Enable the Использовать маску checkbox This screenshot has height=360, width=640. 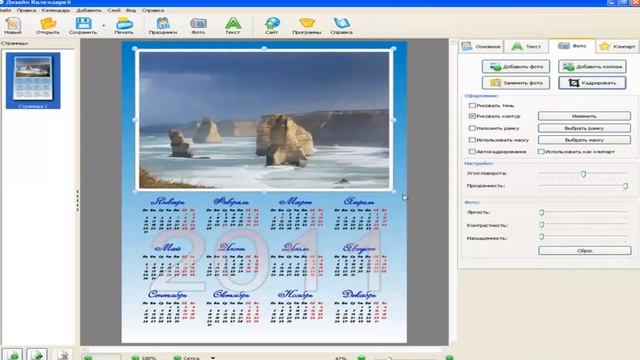(x=472, y=140)
